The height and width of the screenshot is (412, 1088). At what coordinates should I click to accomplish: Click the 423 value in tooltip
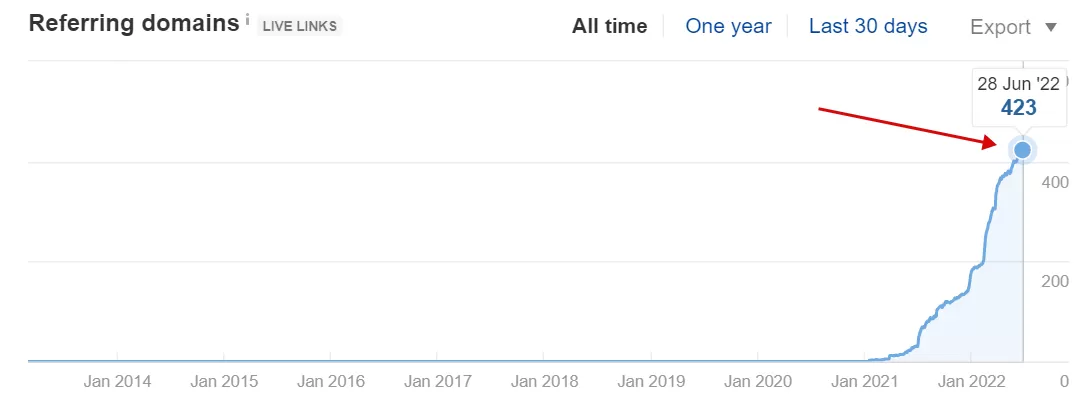pyautogui.click(x=1019, y=108)
